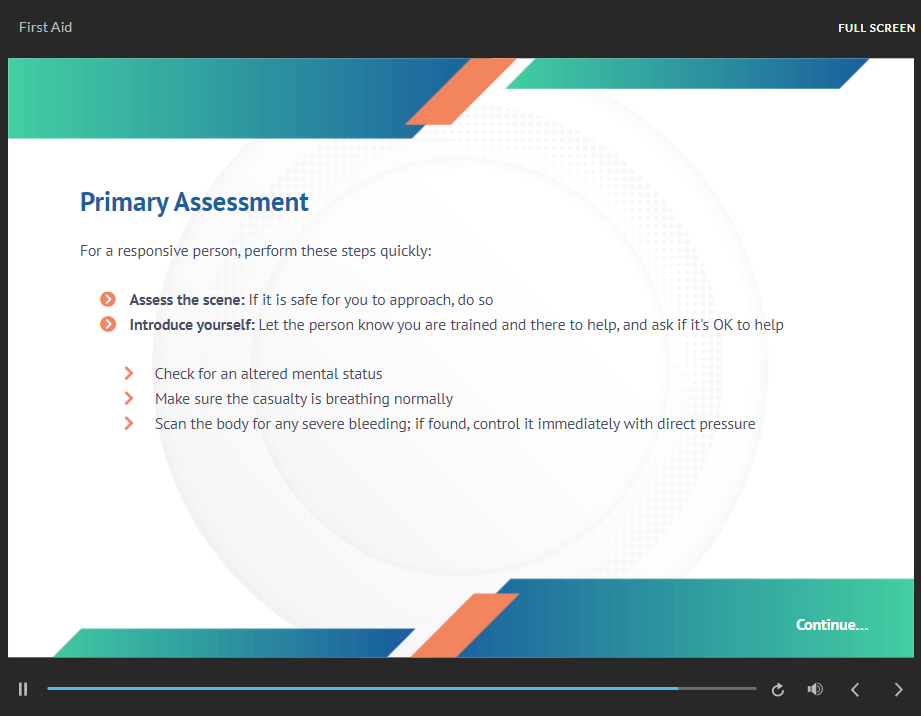This screenshot has height=716, width=921.
Task: Click orange bullet icon beside Introduce yourself
Action: pos(108,325)
